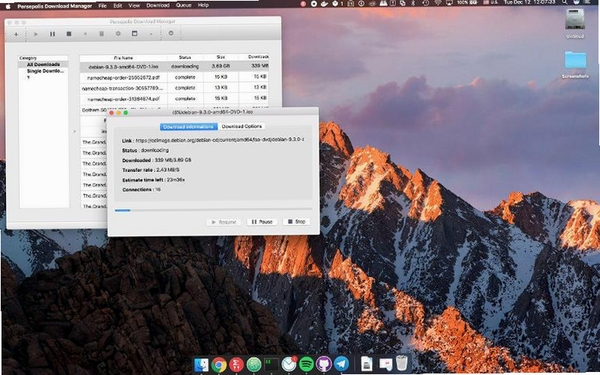Open the Screenshots folder on desktop

(x=575, y=64)
